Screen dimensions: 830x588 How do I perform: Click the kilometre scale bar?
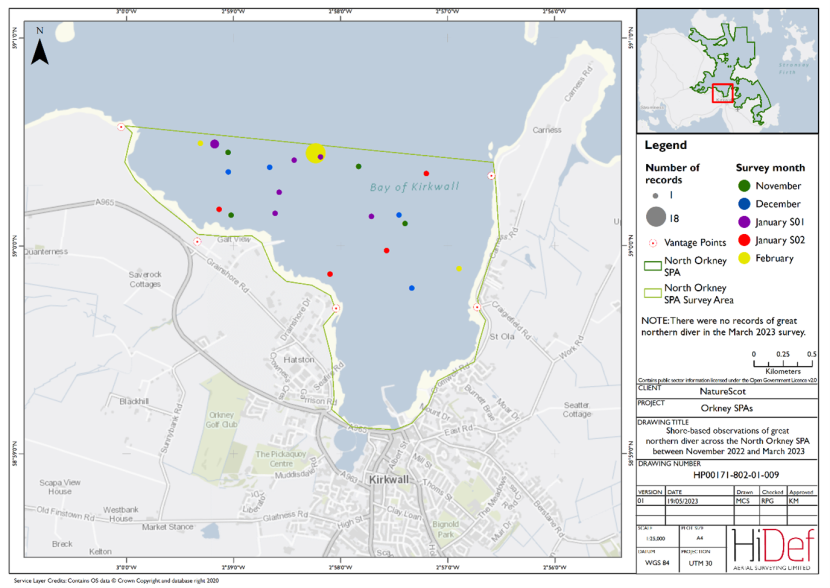[x=783, y=364]
